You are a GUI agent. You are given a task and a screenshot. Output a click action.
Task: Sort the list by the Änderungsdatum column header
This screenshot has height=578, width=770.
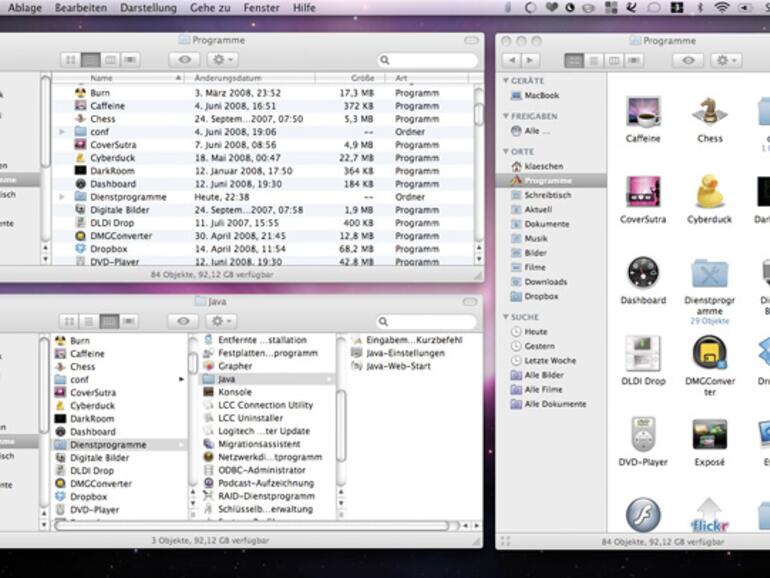[228, 78]
